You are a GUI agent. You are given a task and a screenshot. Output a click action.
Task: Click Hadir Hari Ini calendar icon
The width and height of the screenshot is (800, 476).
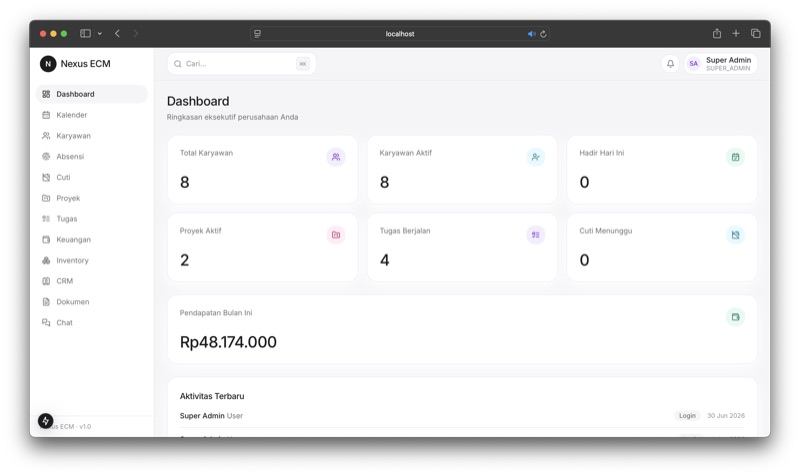735,157
